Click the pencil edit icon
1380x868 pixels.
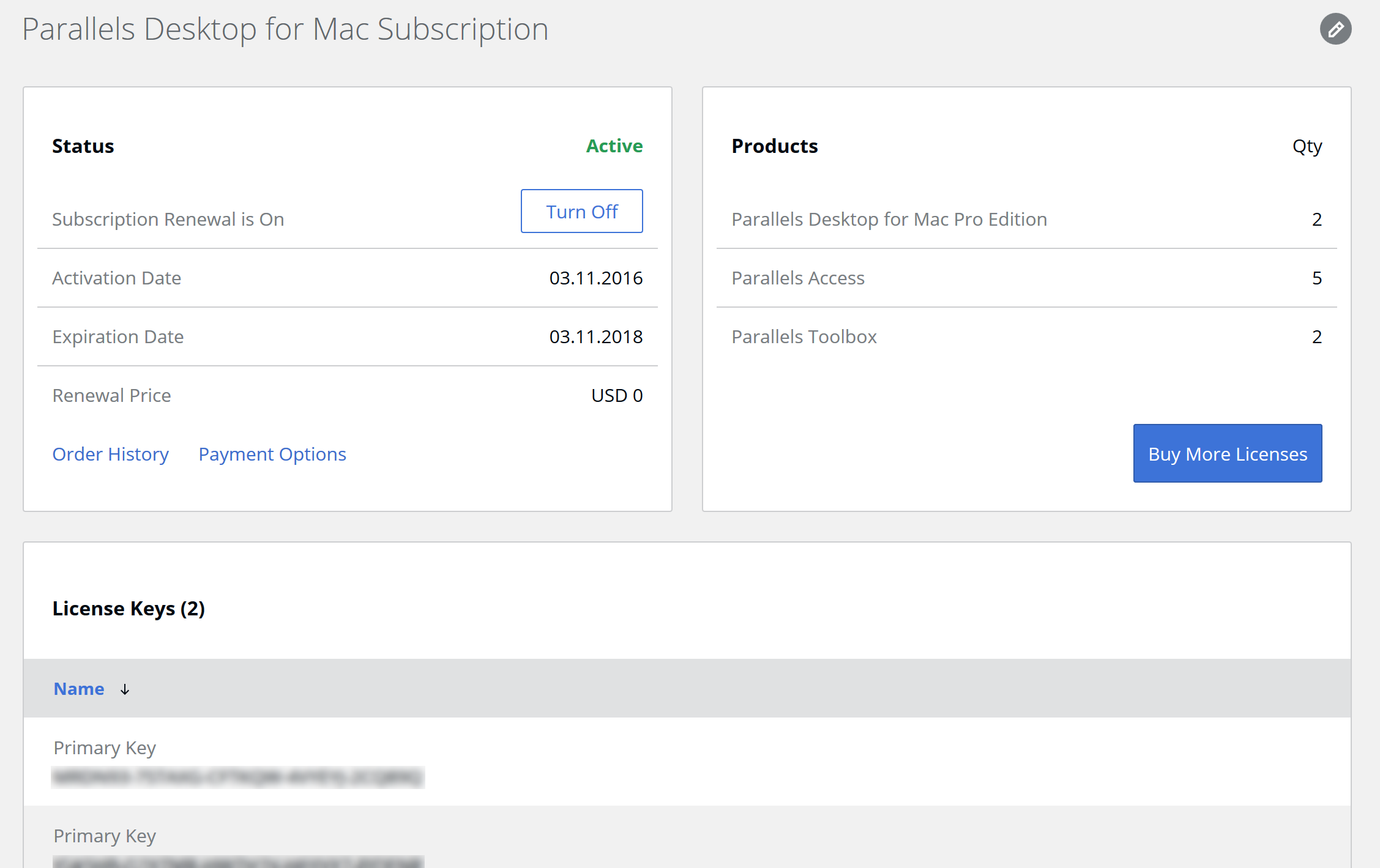1335,29
